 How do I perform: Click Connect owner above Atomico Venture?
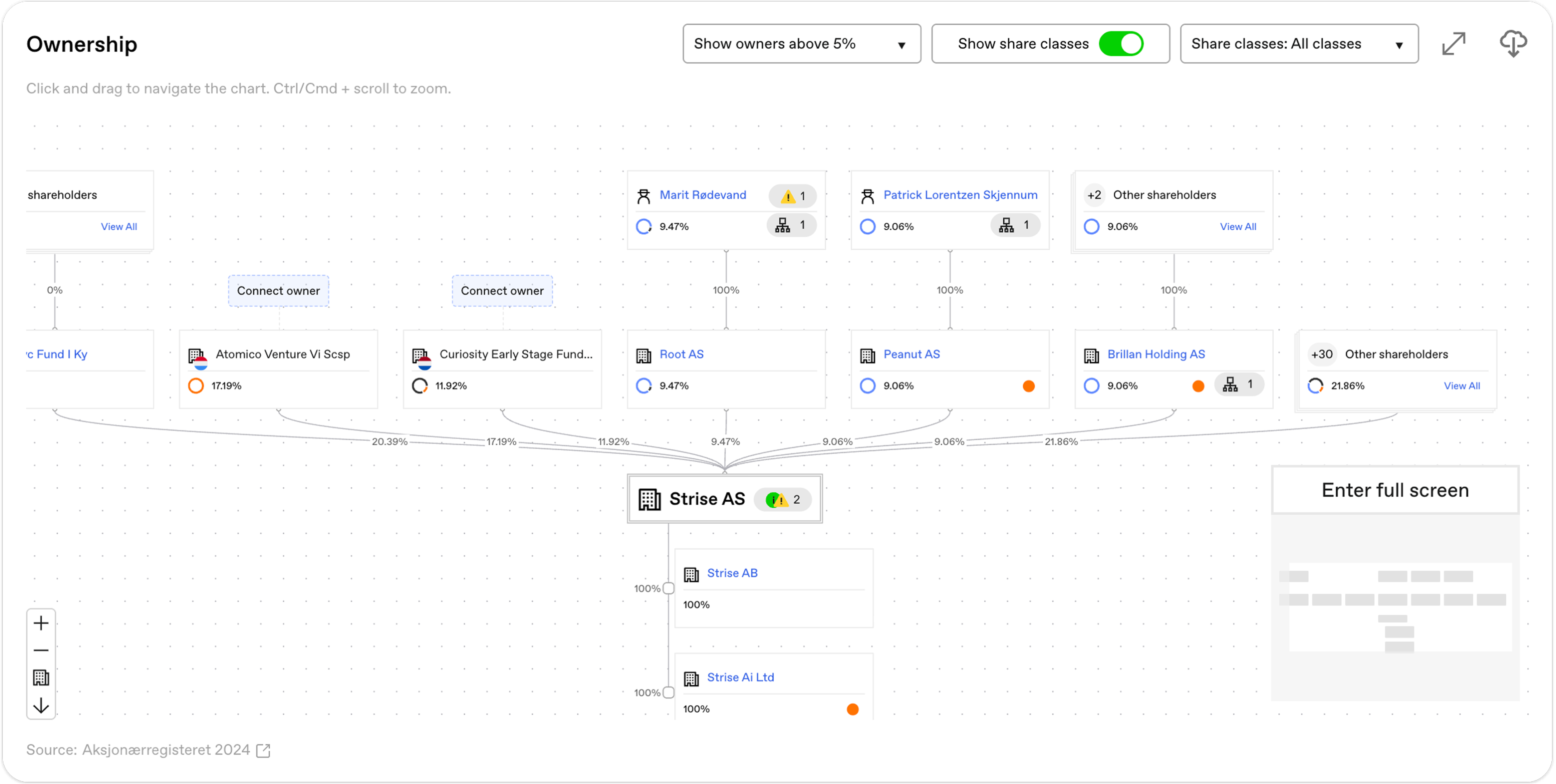pos(278,290)
